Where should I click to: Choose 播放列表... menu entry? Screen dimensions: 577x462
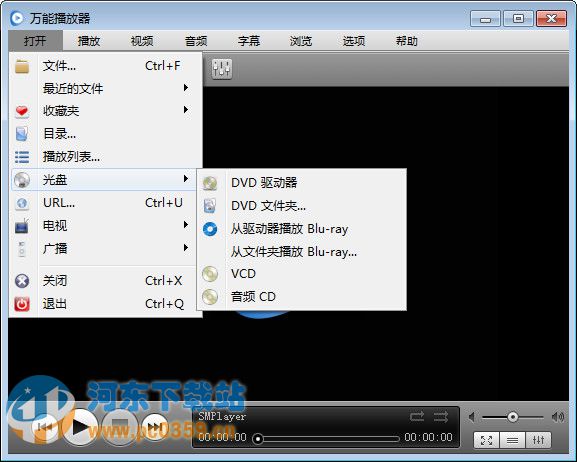pyautogui.click(x=104, y=157)
